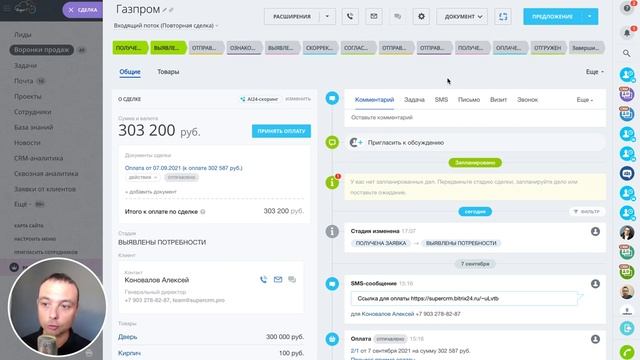Set deal stage to СКОРРЕК...
This screenshot has height=360, width=640.
tap(319, 48)
